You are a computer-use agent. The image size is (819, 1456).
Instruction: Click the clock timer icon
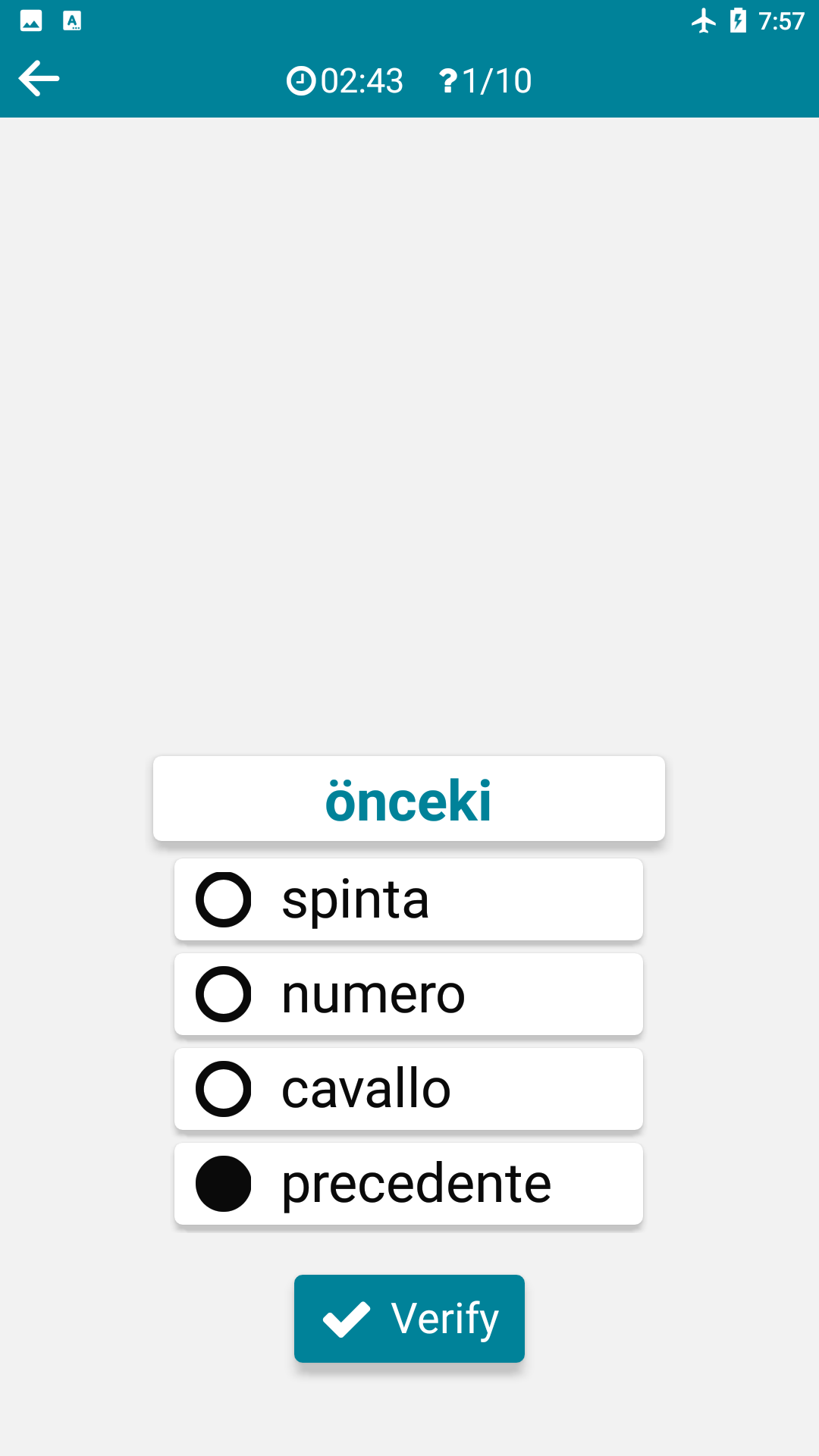click(300, 80)
